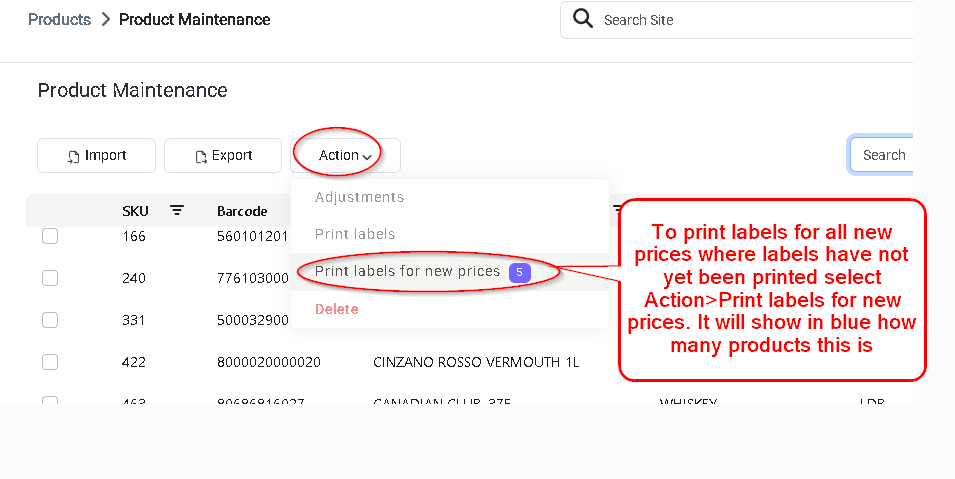The width and height of the screenshot is (955, 479).
Task: Select the checkbox for SKU 331
Action: tap(50, 320)
